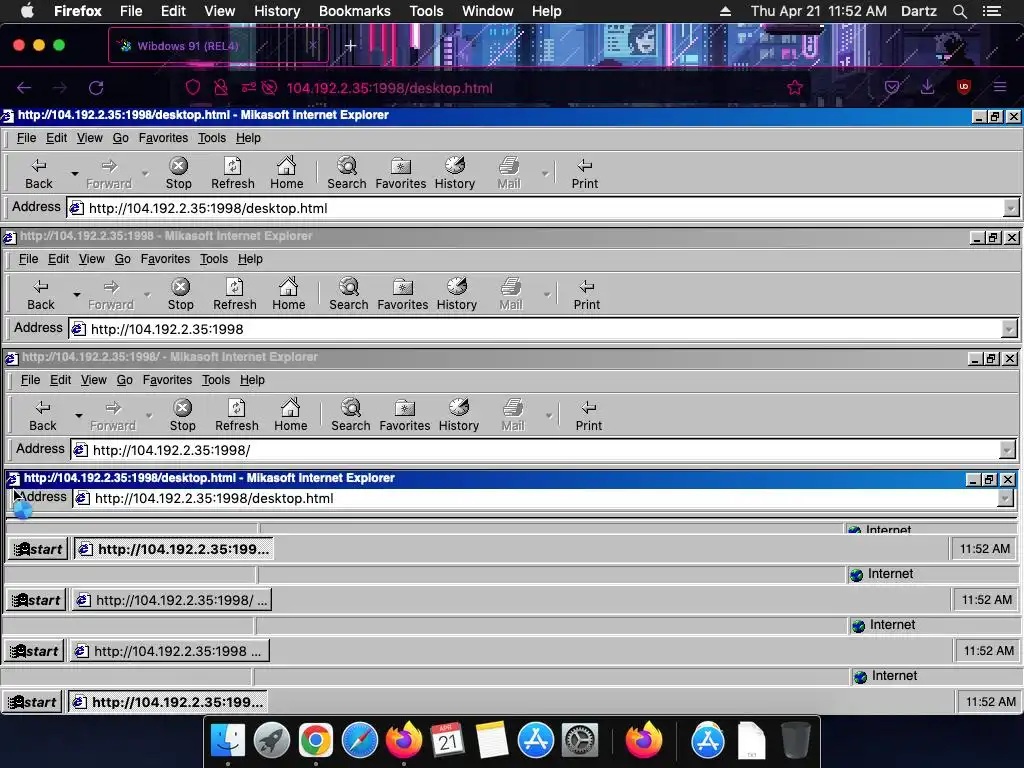This screenshot has height=768, width=1024.
Task: Click Print in the second Internet Explorer window
Action: coord(586,295)
